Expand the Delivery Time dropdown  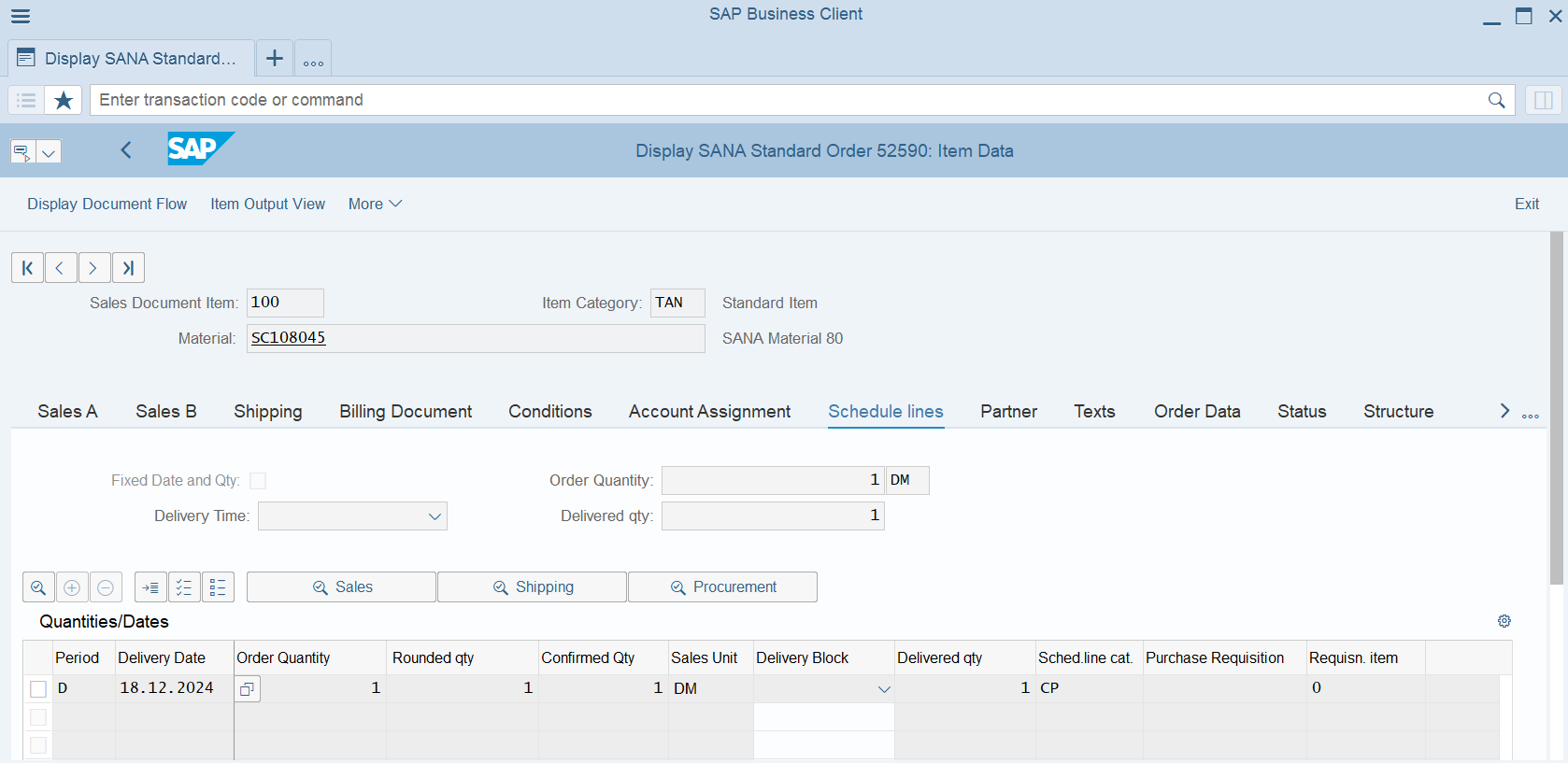(435, 516)
